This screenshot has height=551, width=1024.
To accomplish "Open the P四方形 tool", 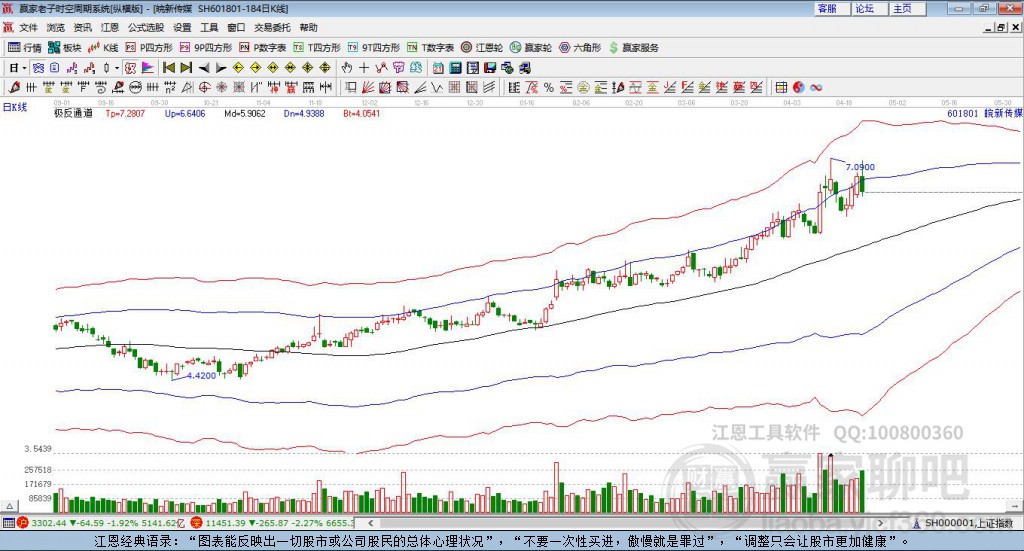I will click(x=149, y=48).
